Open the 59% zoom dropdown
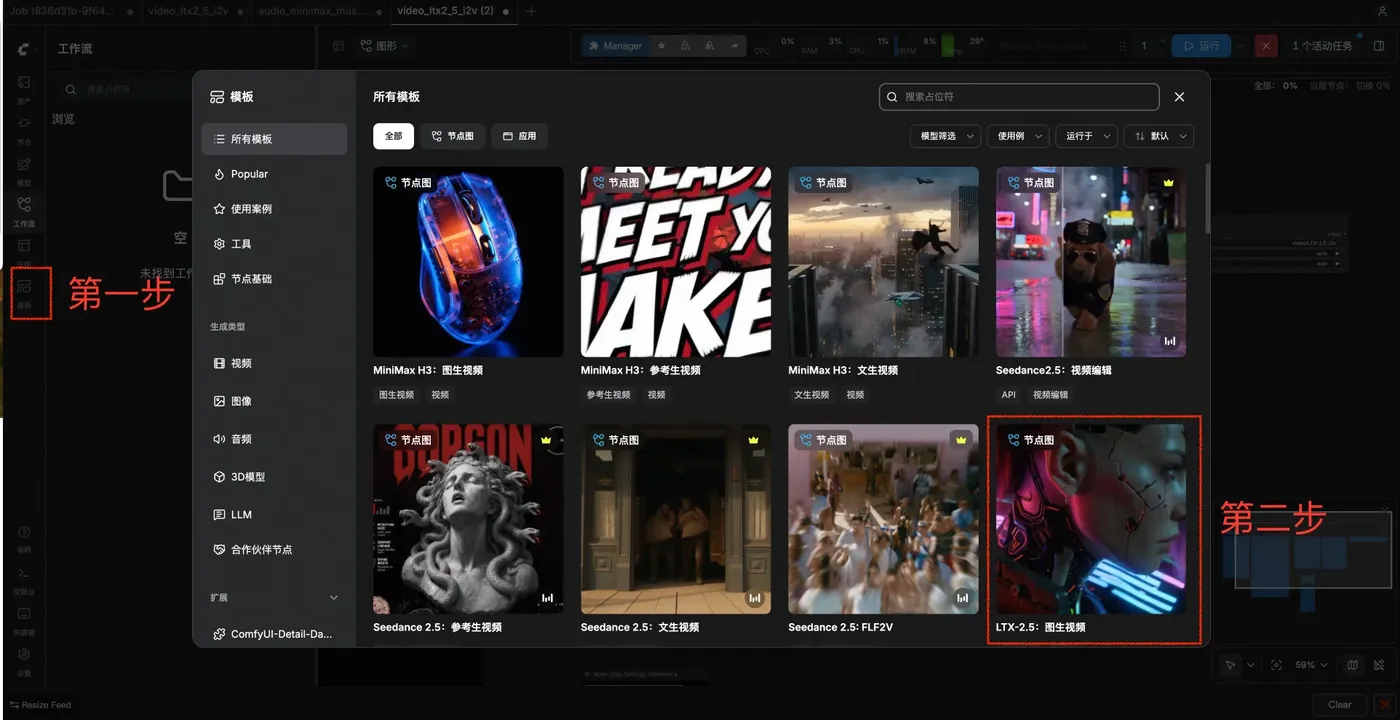Image resolution: width=1400 pixels, height=720 pixels. point(1311,665)
